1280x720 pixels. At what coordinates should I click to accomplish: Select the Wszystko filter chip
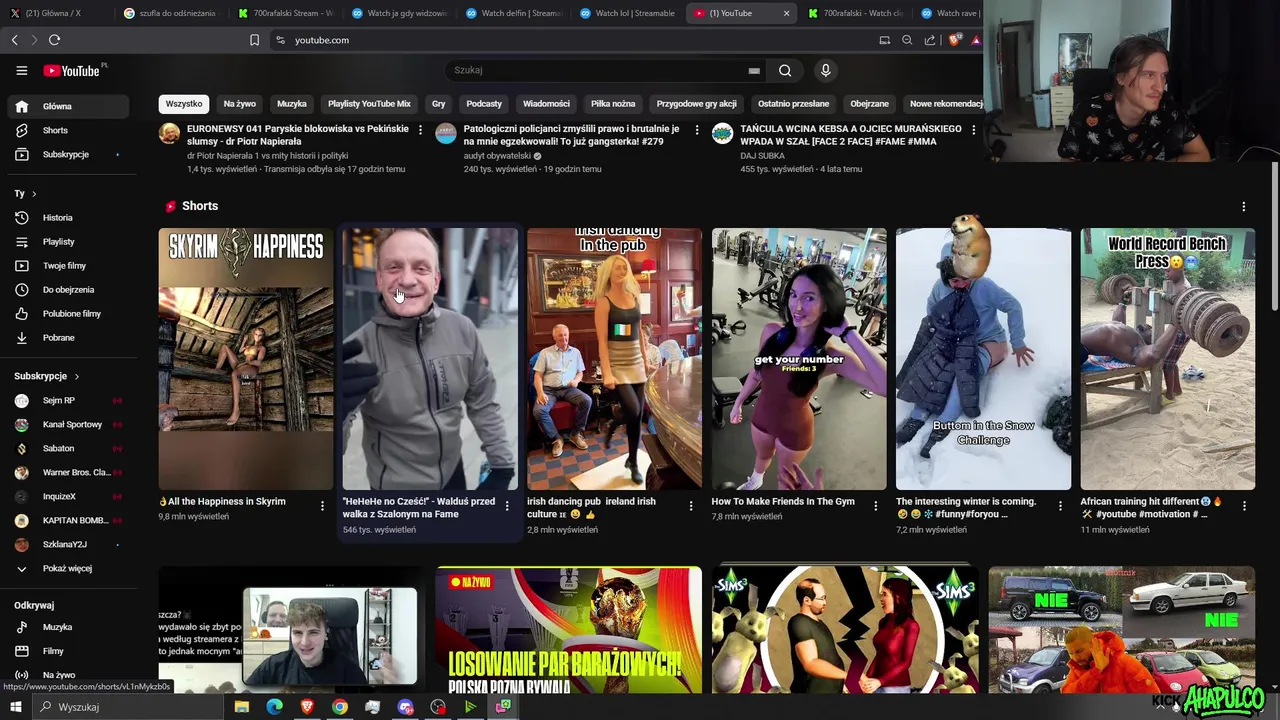click(x=184, y=104)
